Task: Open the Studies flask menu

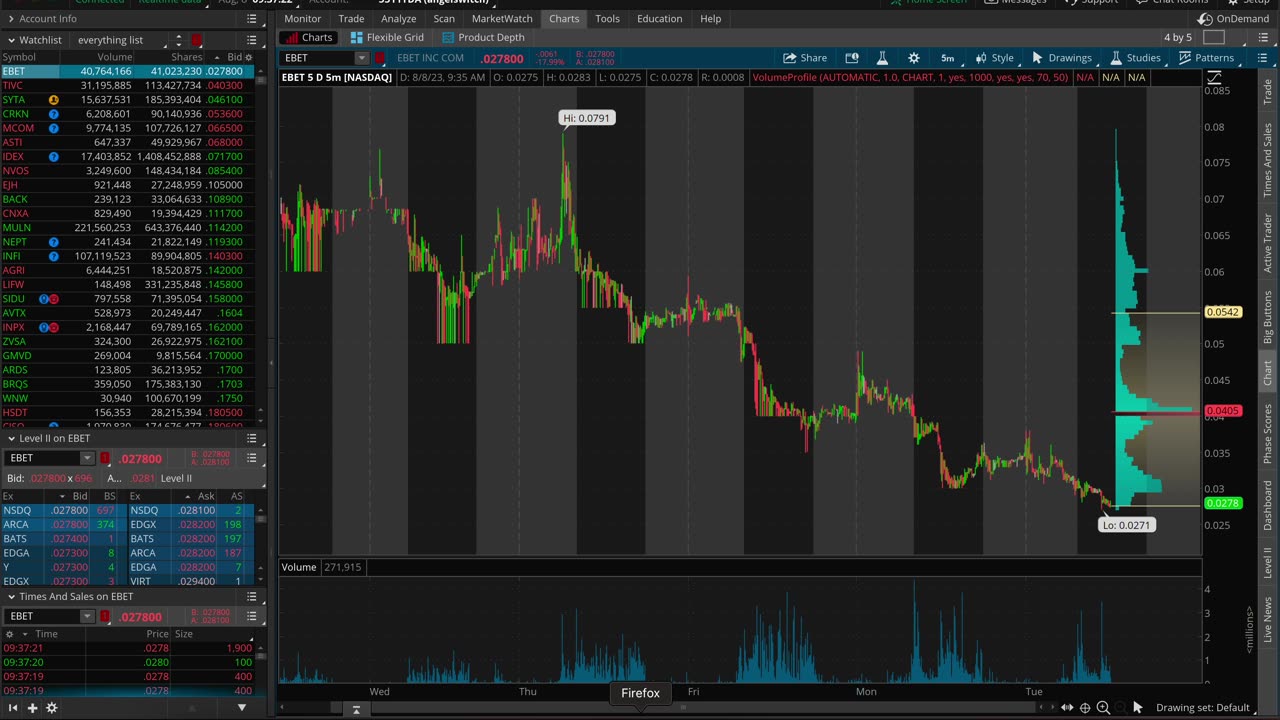Action: (x=1135, y=58)
